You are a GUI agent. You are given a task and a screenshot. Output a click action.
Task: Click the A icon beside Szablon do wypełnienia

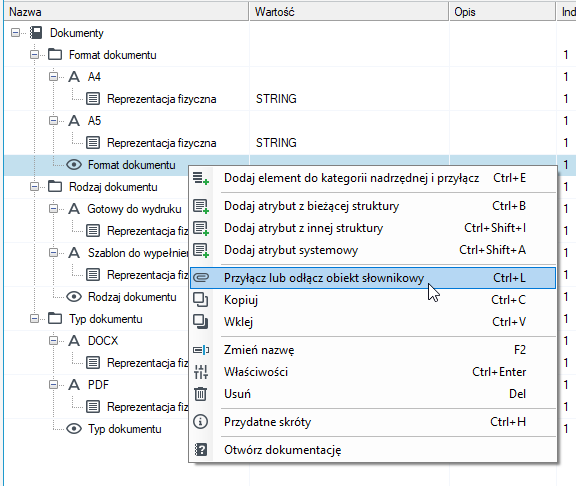74,253
